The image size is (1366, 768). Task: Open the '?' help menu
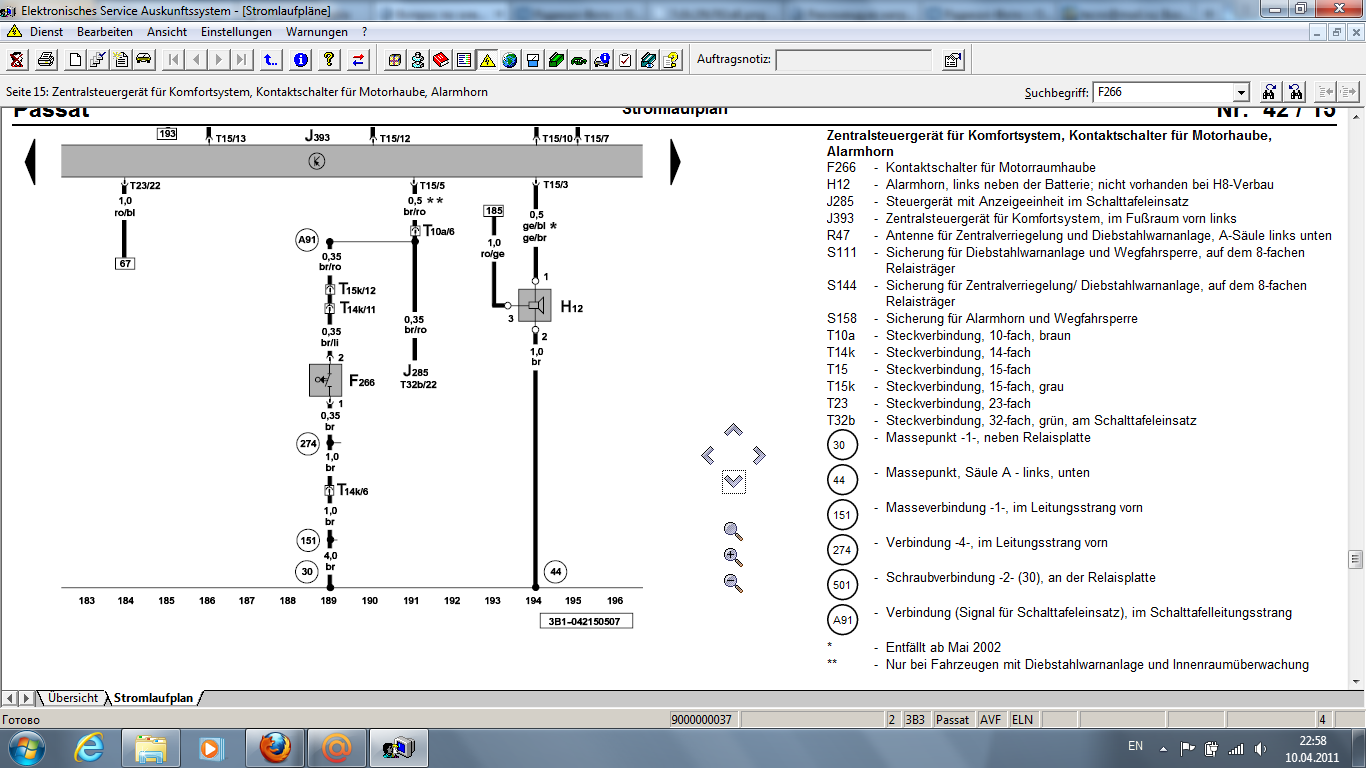[365, 32]
